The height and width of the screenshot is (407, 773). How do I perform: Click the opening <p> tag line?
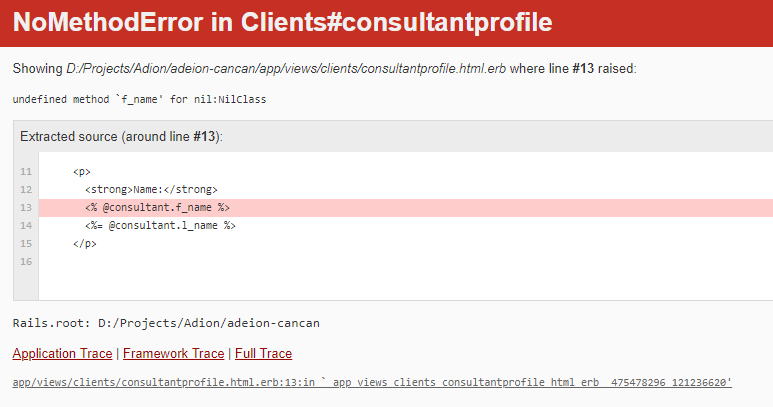[82, 172]
